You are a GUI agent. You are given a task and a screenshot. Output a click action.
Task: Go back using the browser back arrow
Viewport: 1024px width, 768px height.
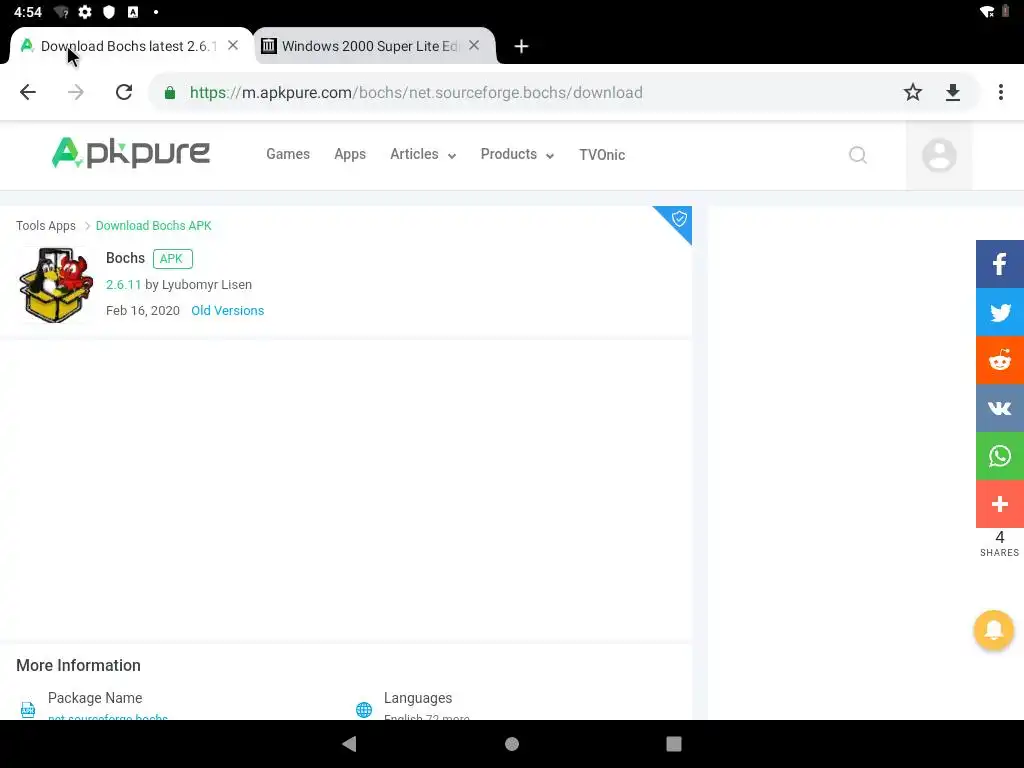pos(27,92)
